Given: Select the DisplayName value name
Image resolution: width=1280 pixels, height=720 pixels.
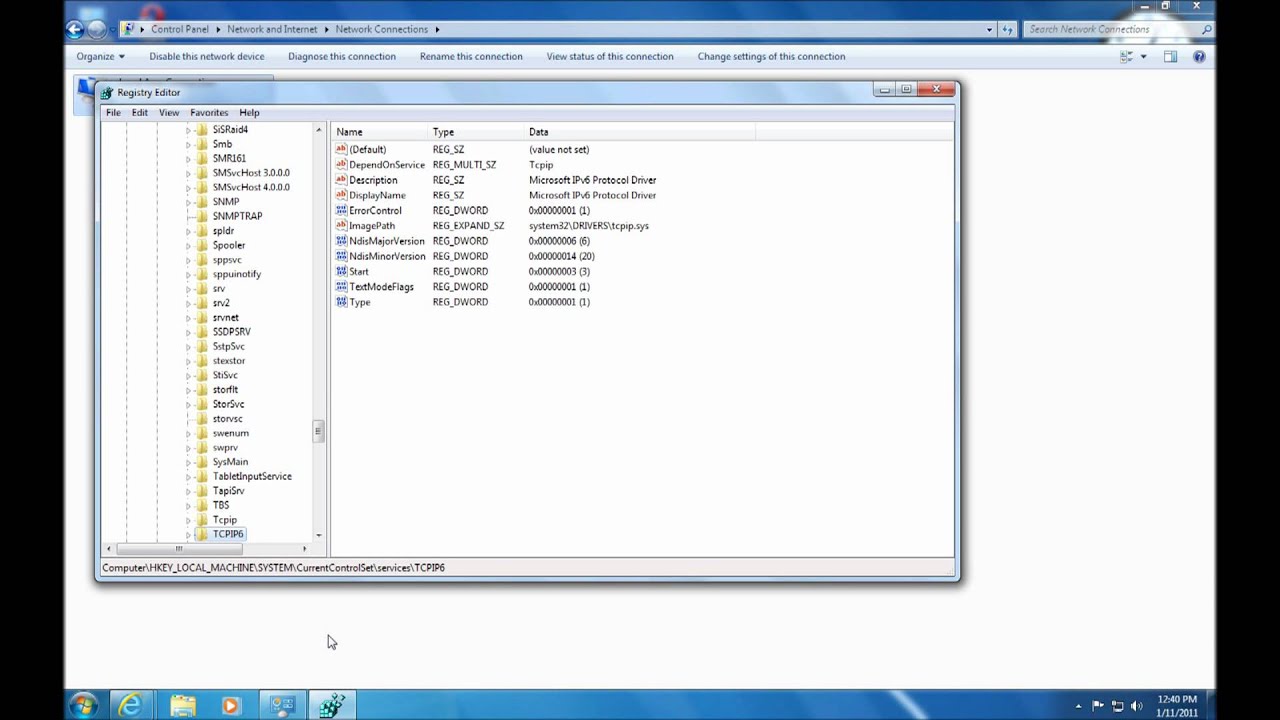Looking at the screenshot, I should coord(377,195).
